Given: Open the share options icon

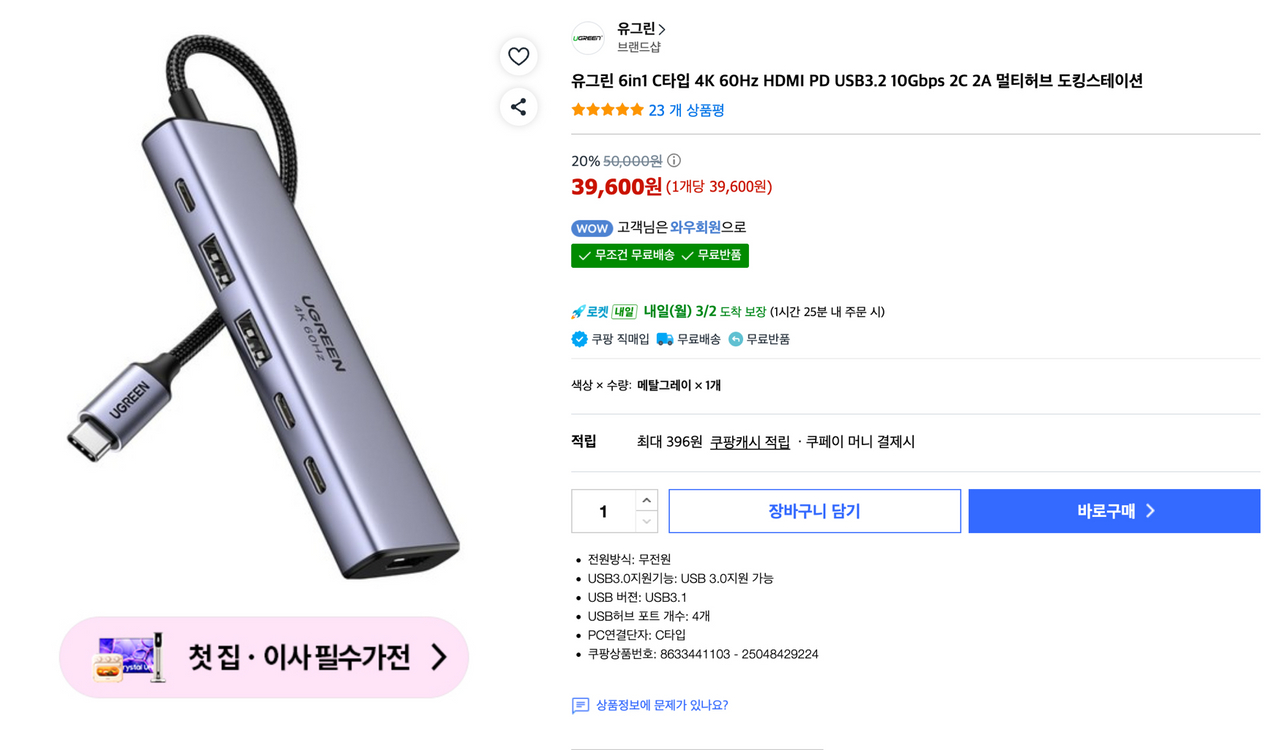Looking at the screenshot, I should [x=518, y=106].
